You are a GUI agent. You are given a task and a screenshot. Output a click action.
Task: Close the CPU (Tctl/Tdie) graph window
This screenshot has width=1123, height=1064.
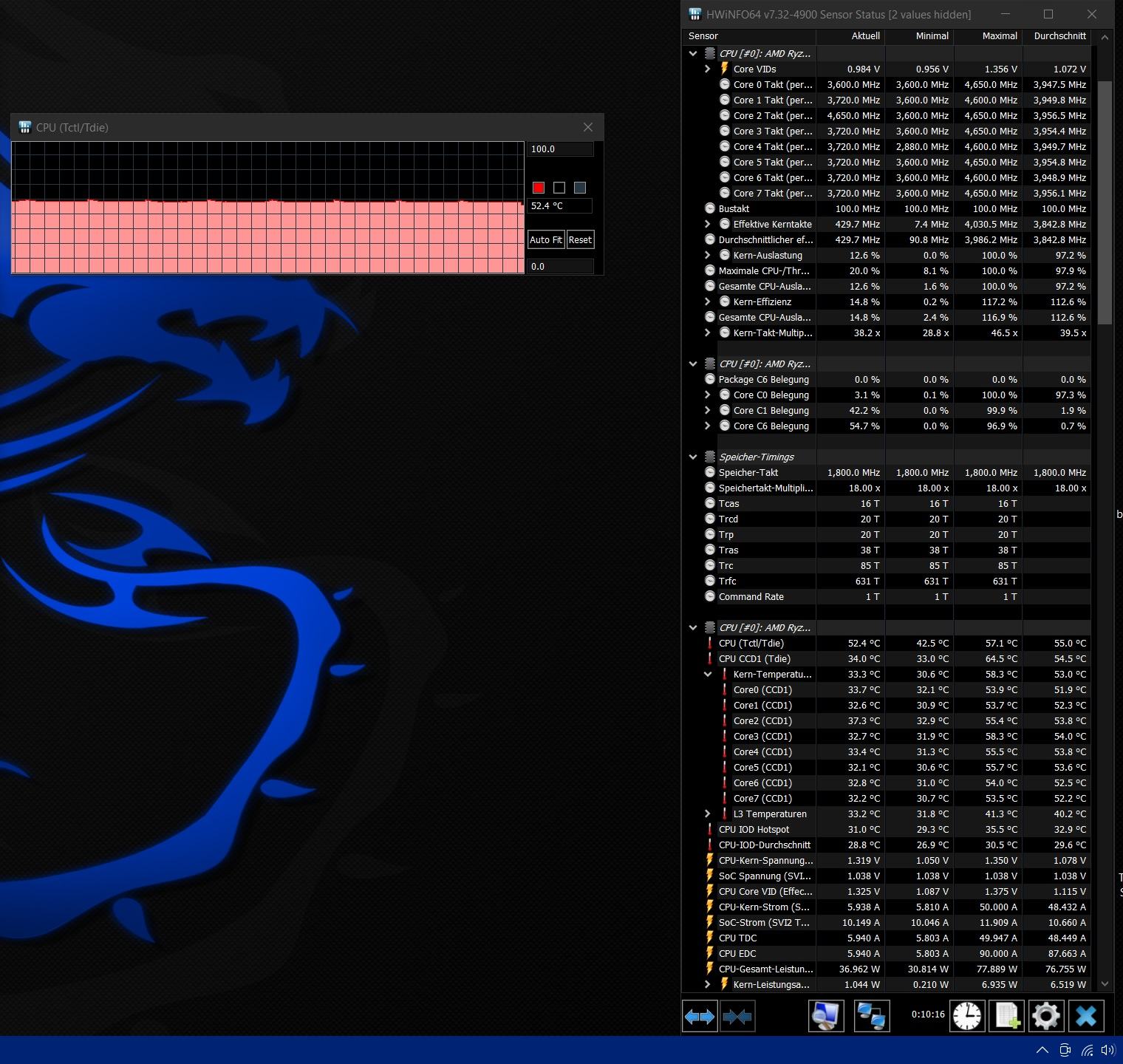pos(588,127)
